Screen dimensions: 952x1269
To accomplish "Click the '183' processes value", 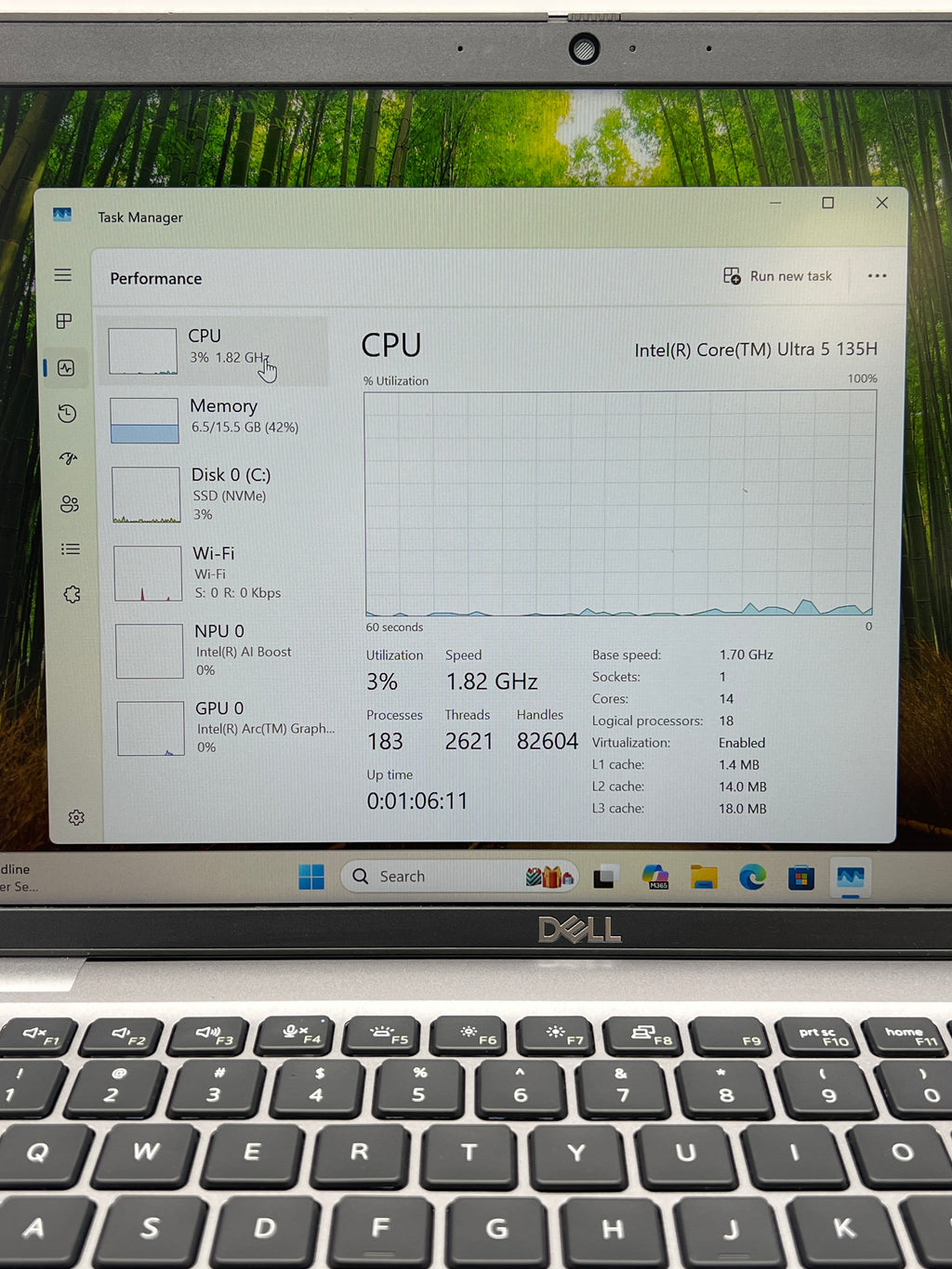I will coord(385,741).
